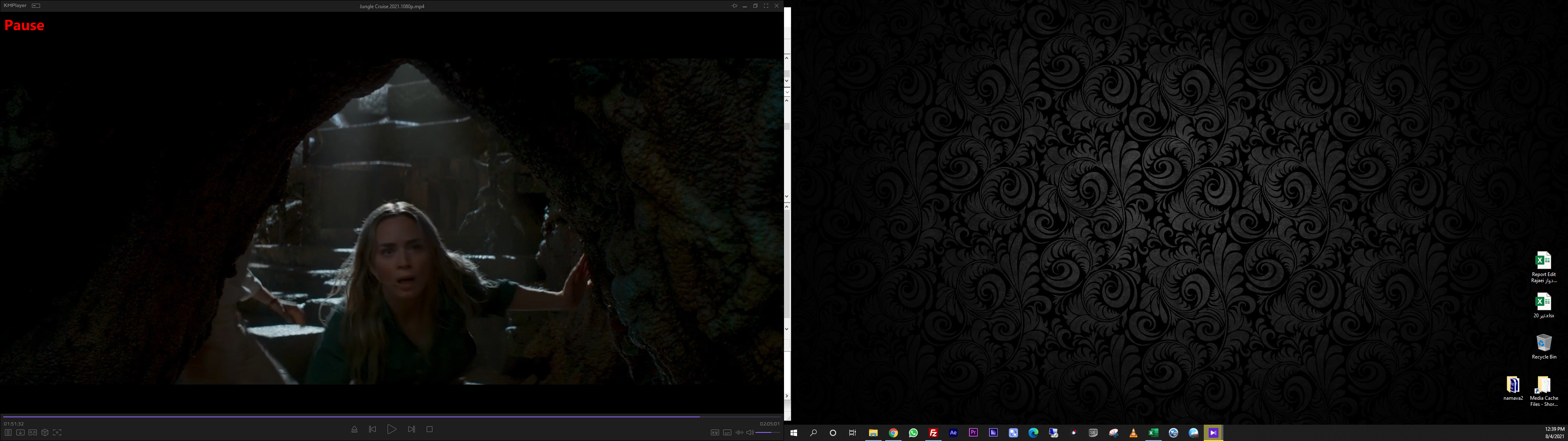Toggle the subtitles icon

coord(727,432)
